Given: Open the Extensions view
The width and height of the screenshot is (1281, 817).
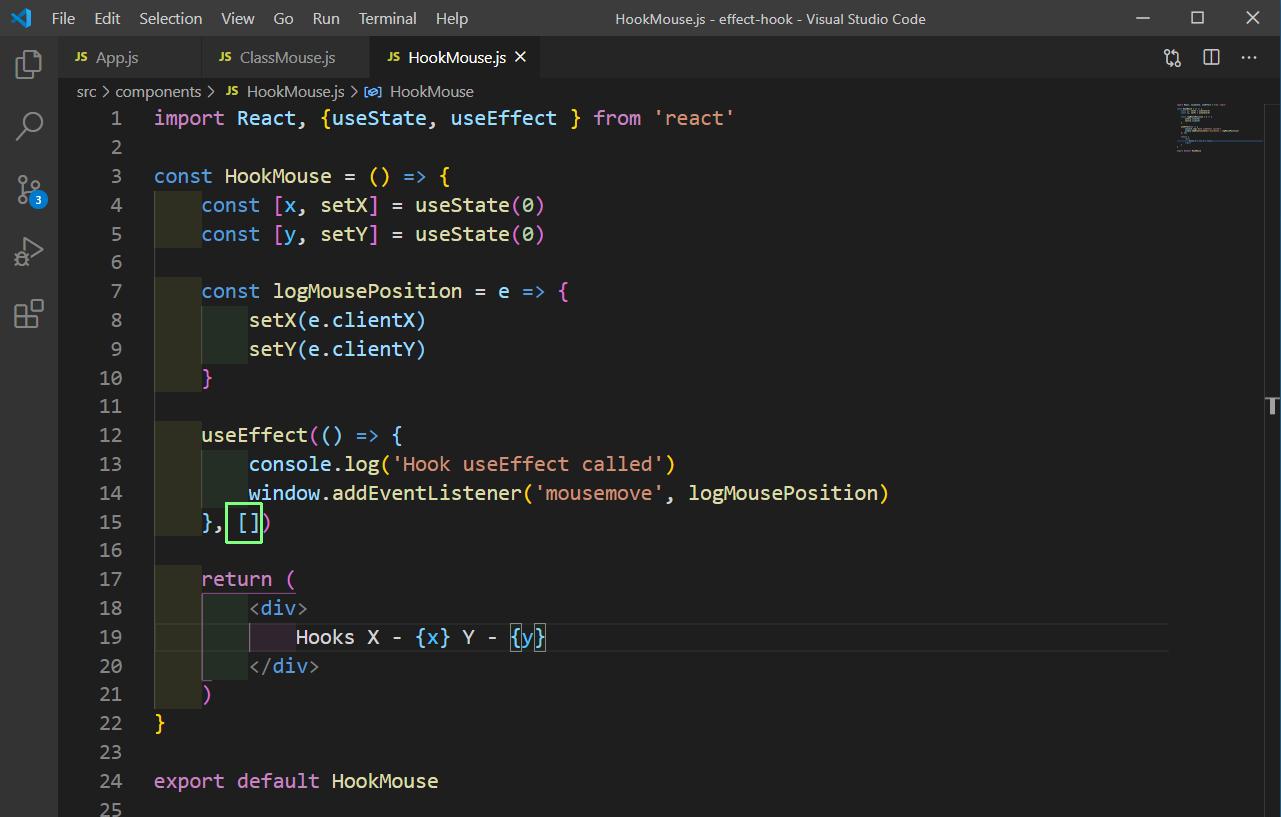Looking at the screenshot, I should tap(29, 314).
